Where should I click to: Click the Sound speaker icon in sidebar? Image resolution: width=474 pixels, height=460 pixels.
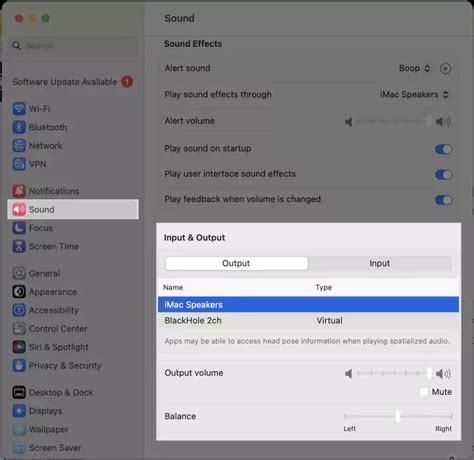click(19, 209)
